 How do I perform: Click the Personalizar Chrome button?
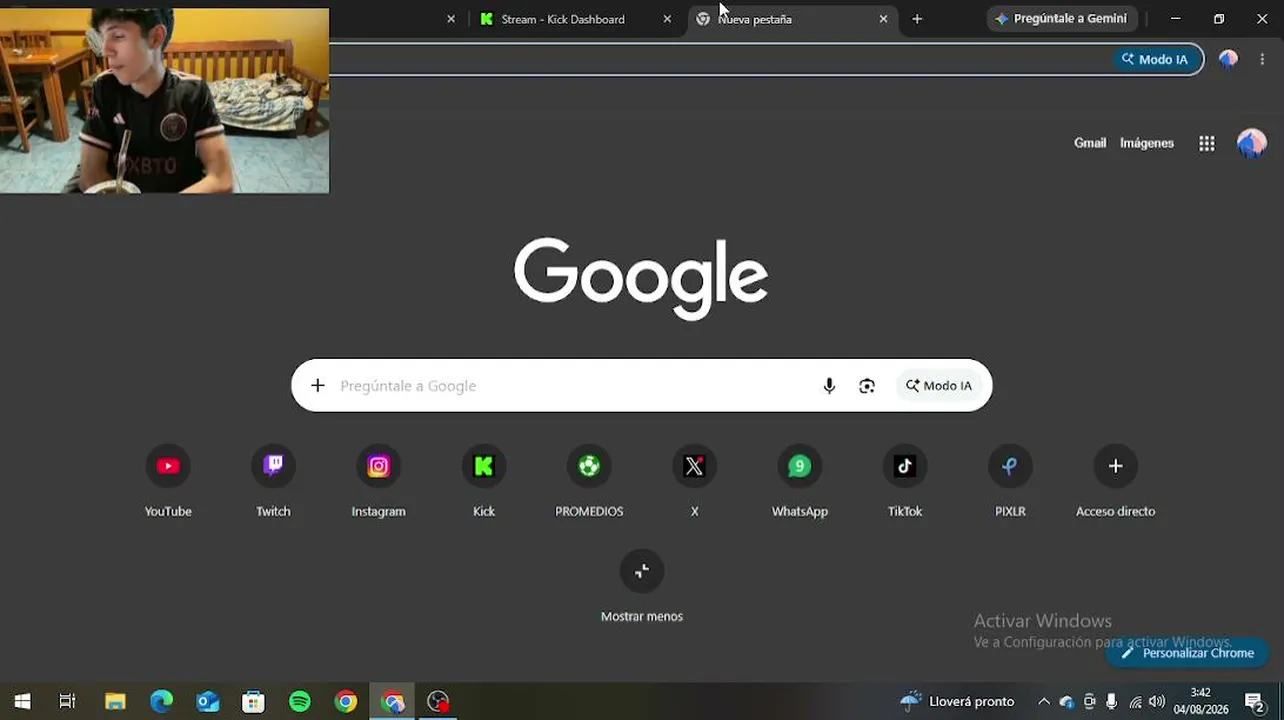tap(1187, 653)
